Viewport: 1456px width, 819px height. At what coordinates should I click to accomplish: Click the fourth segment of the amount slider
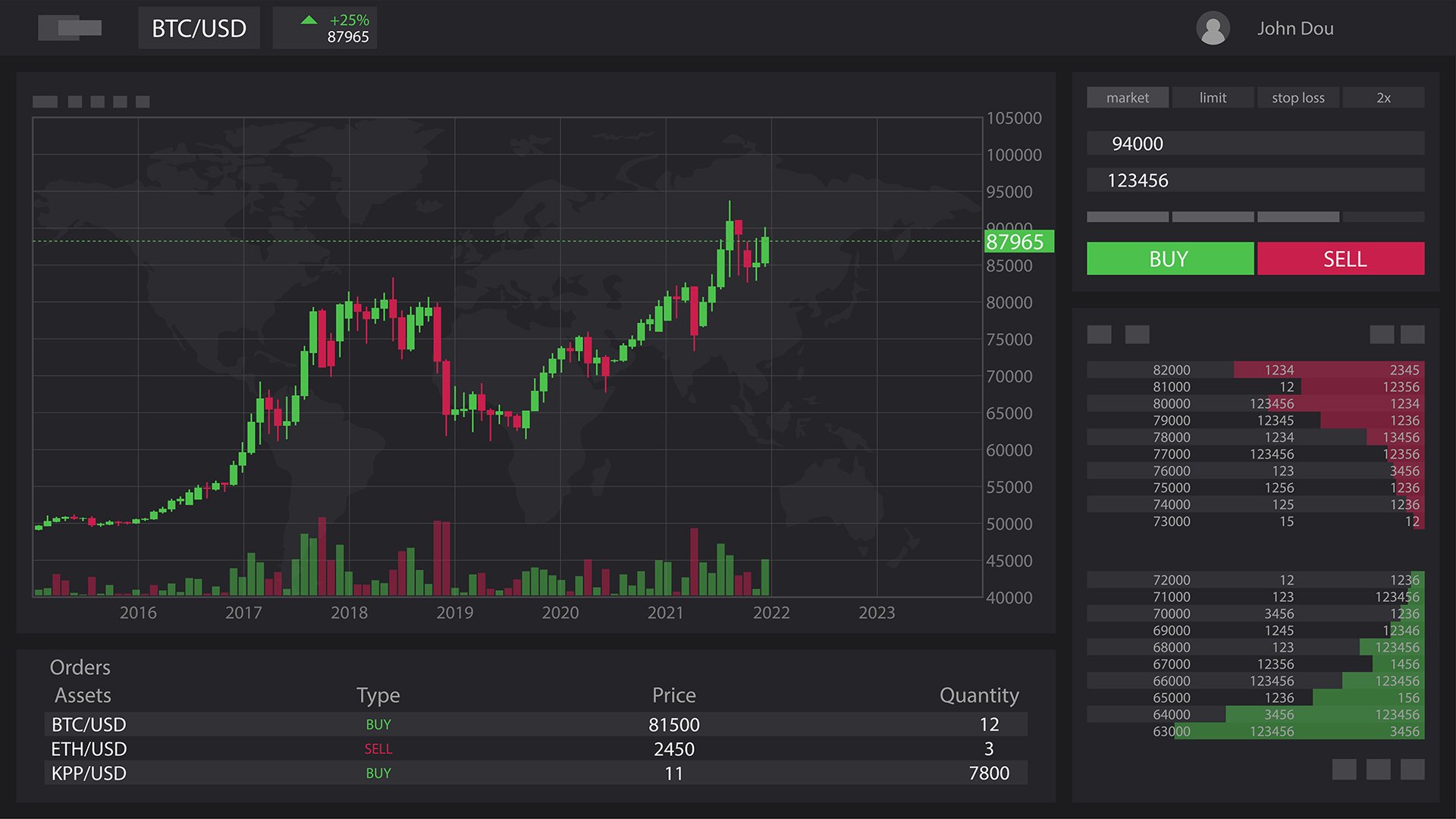(x=1383, y=217)
